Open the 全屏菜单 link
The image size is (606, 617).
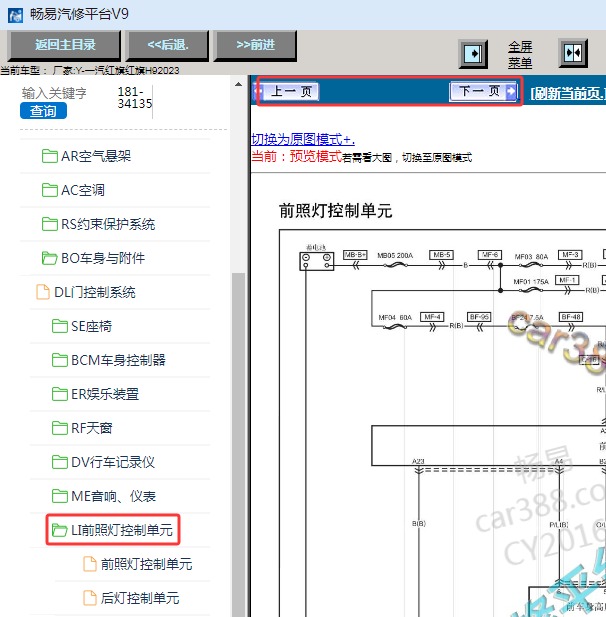[520, 54]
